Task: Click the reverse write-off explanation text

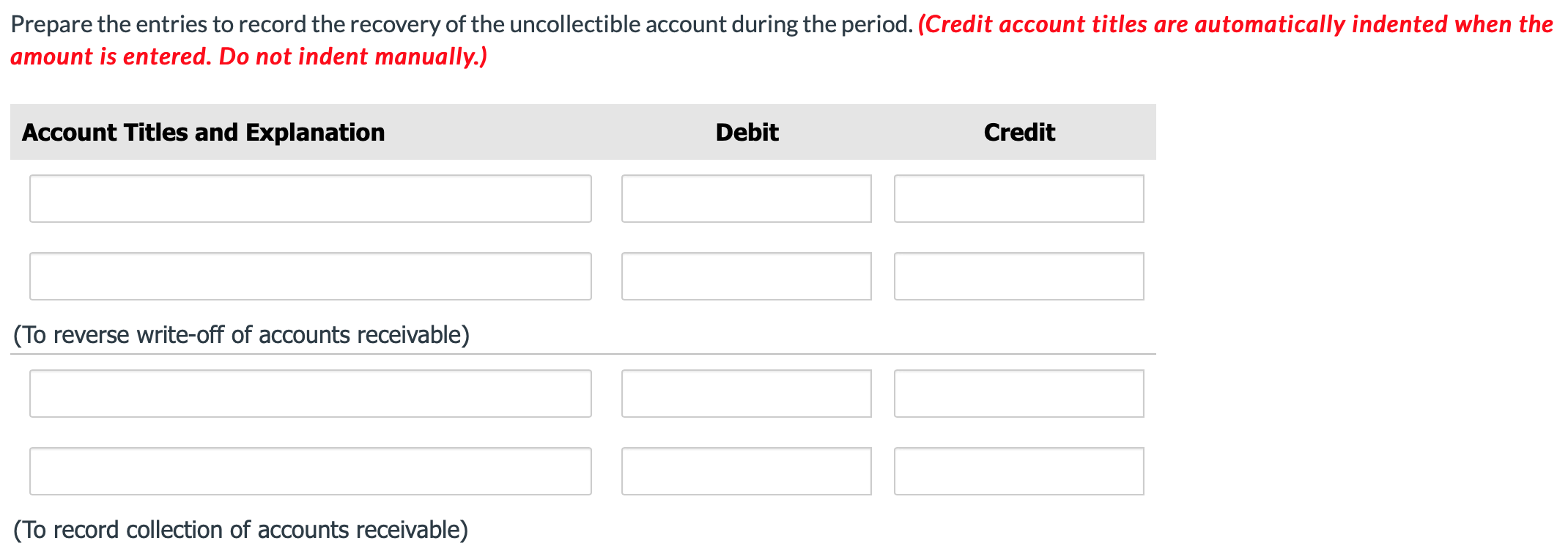Action: click(242, 334)
